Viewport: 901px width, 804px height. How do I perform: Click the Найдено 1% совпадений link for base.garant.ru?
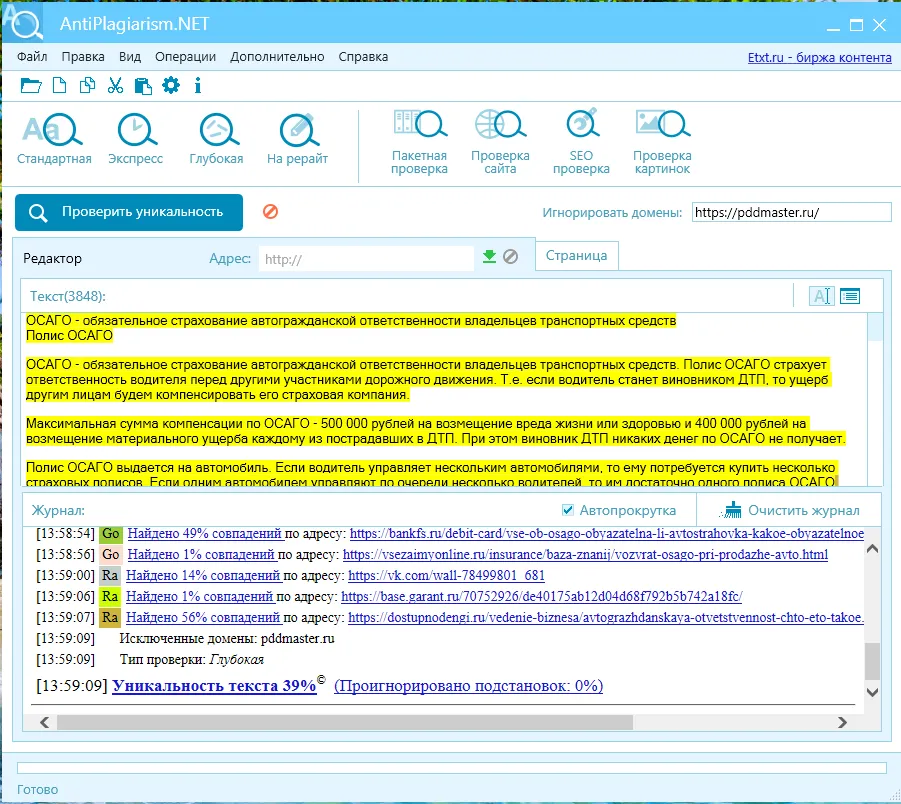click(x=199, y=597)
